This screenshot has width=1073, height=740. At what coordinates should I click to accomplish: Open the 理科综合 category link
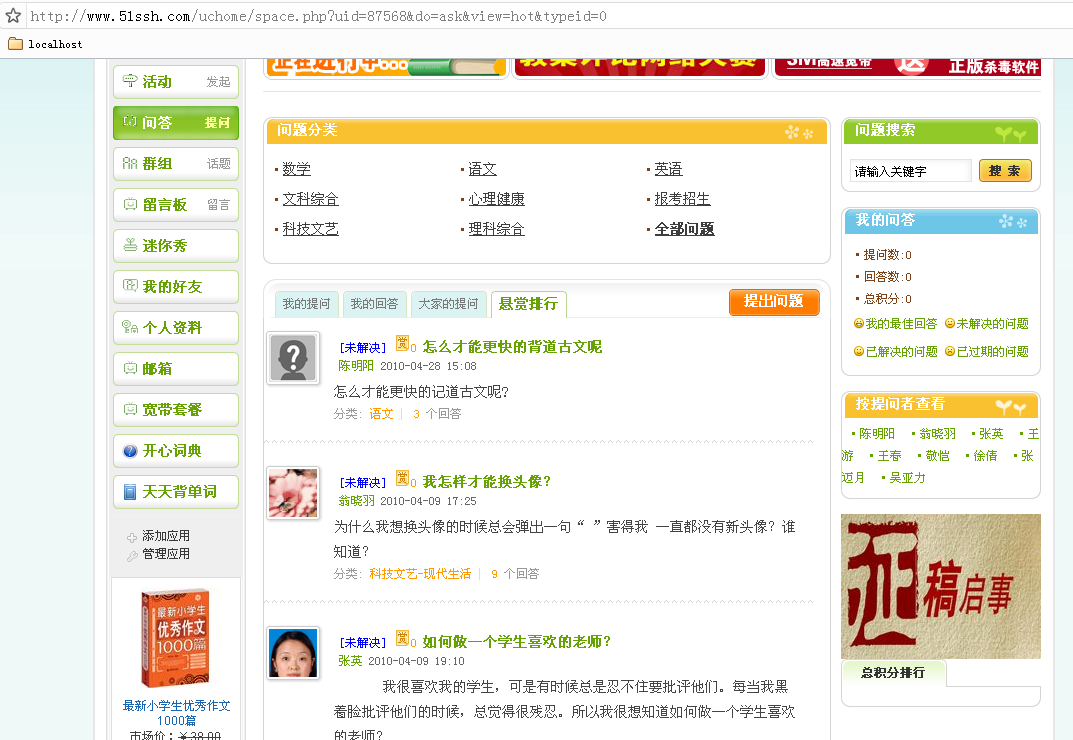[x=497, y=229]
